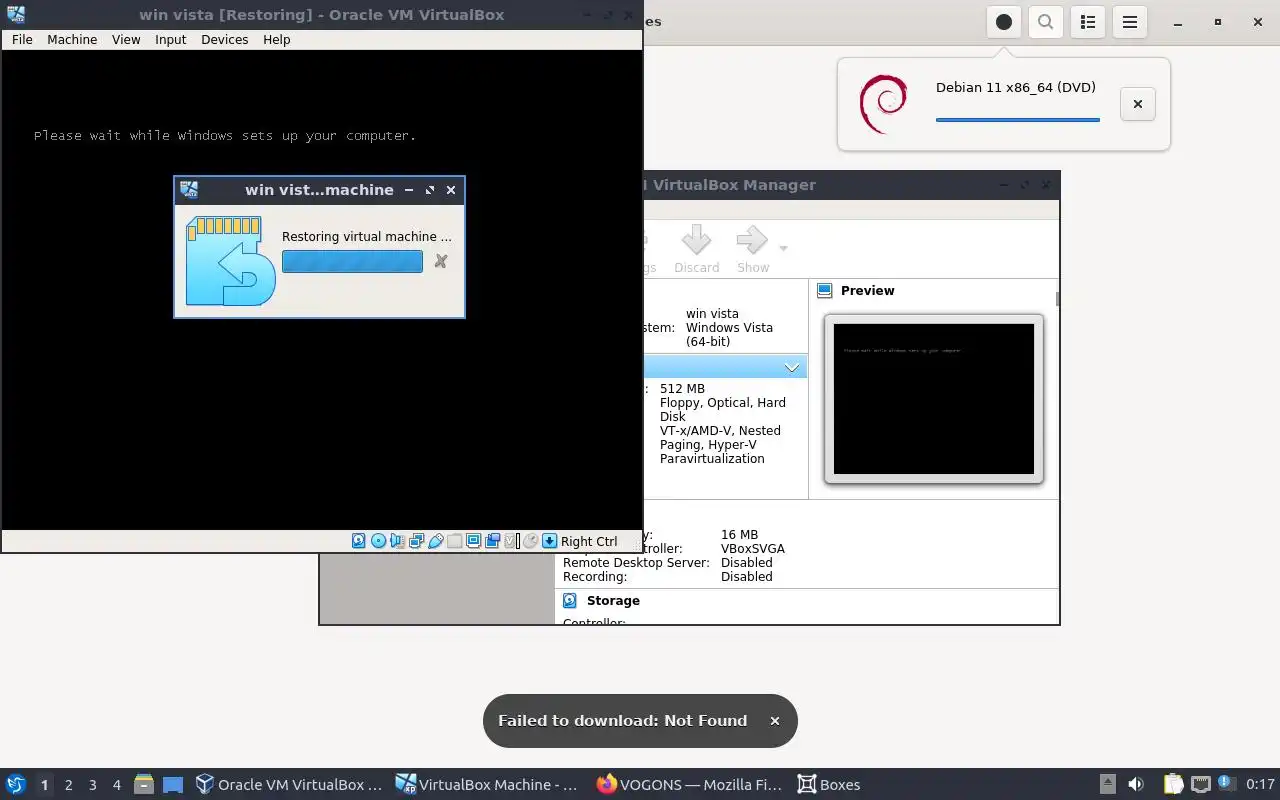Click the eject media icon in system tray
Viewport: 1280px width, 800px height.
tap(1108, 784)
